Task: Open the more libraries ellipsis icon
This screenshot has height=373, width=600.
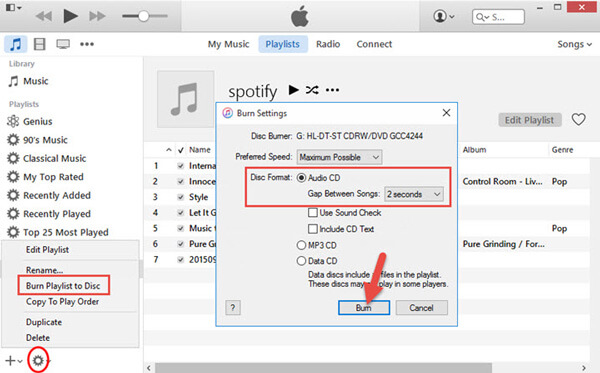Action: pyautogui.click(x=87, y=44)
